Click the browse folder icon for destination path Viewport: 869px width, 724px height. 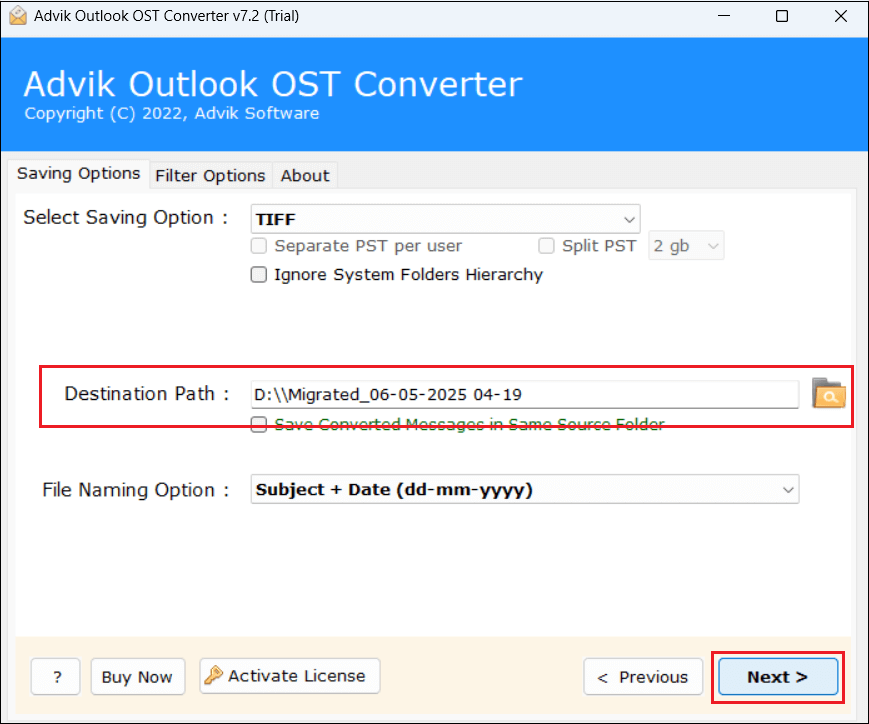pyautogui.click(x=829, y=393)
